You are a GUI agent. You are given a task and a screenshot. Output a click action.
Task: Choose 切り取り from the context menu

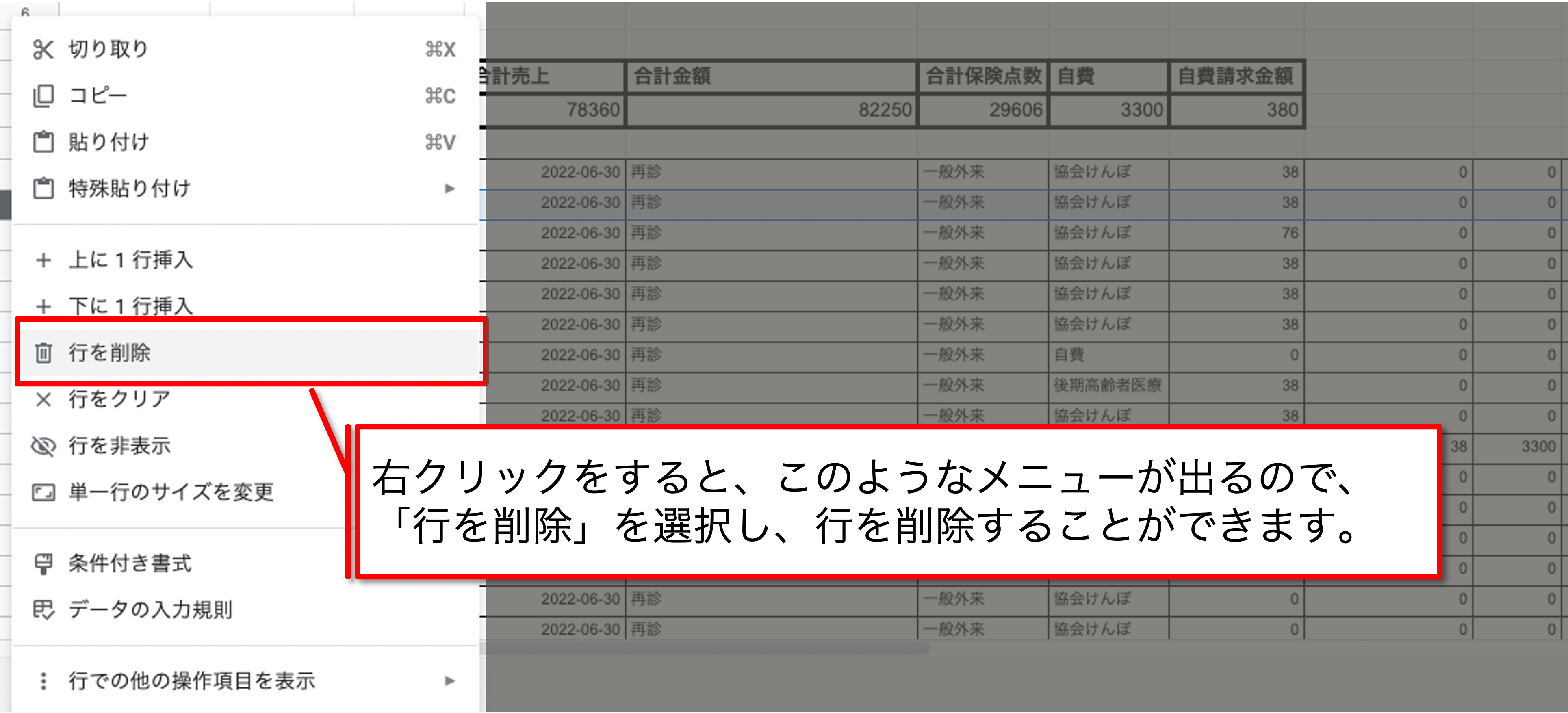coord(245,49)
